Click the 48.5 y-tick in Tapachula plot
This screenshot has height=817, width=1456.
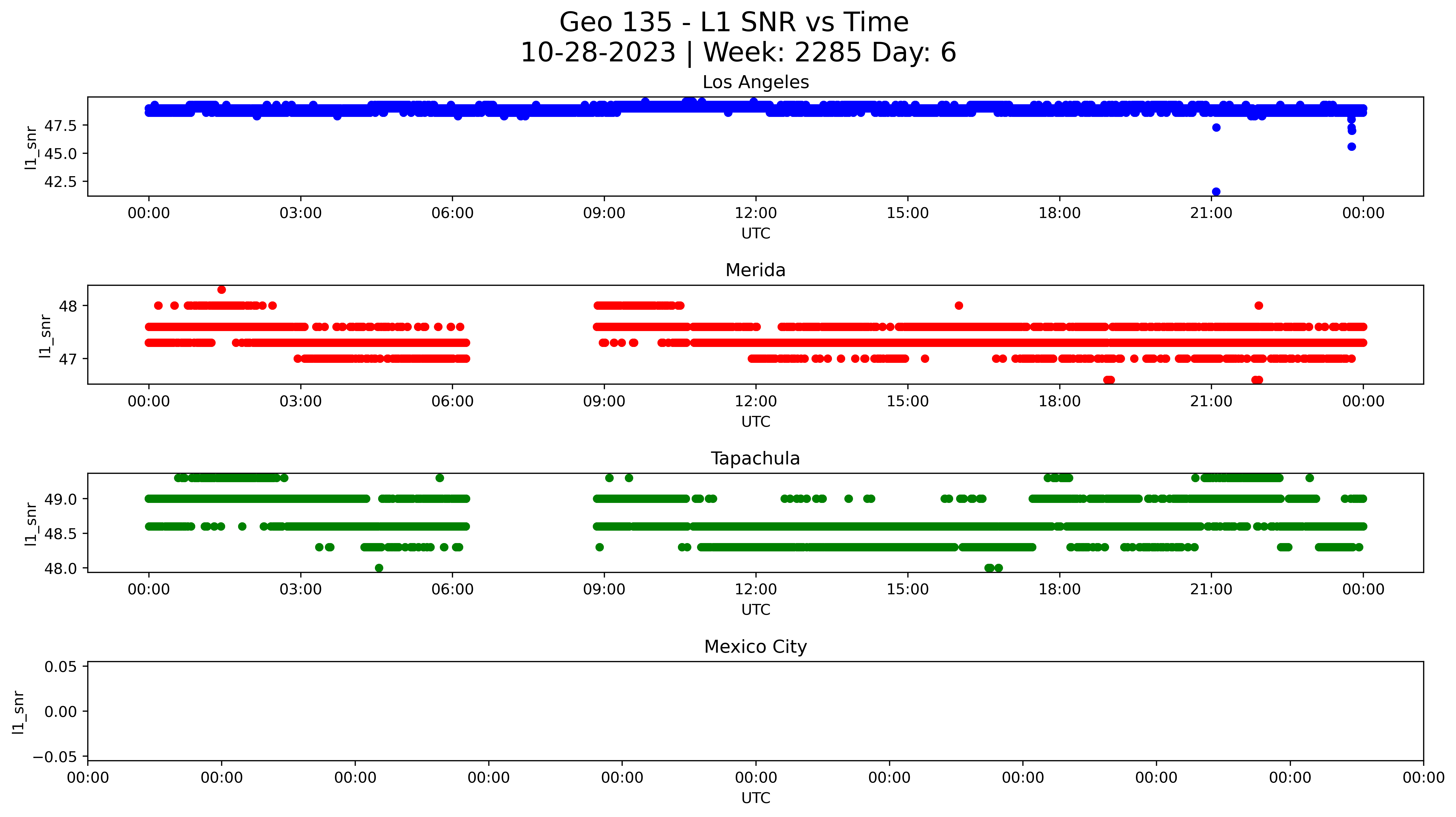(61, 534)
